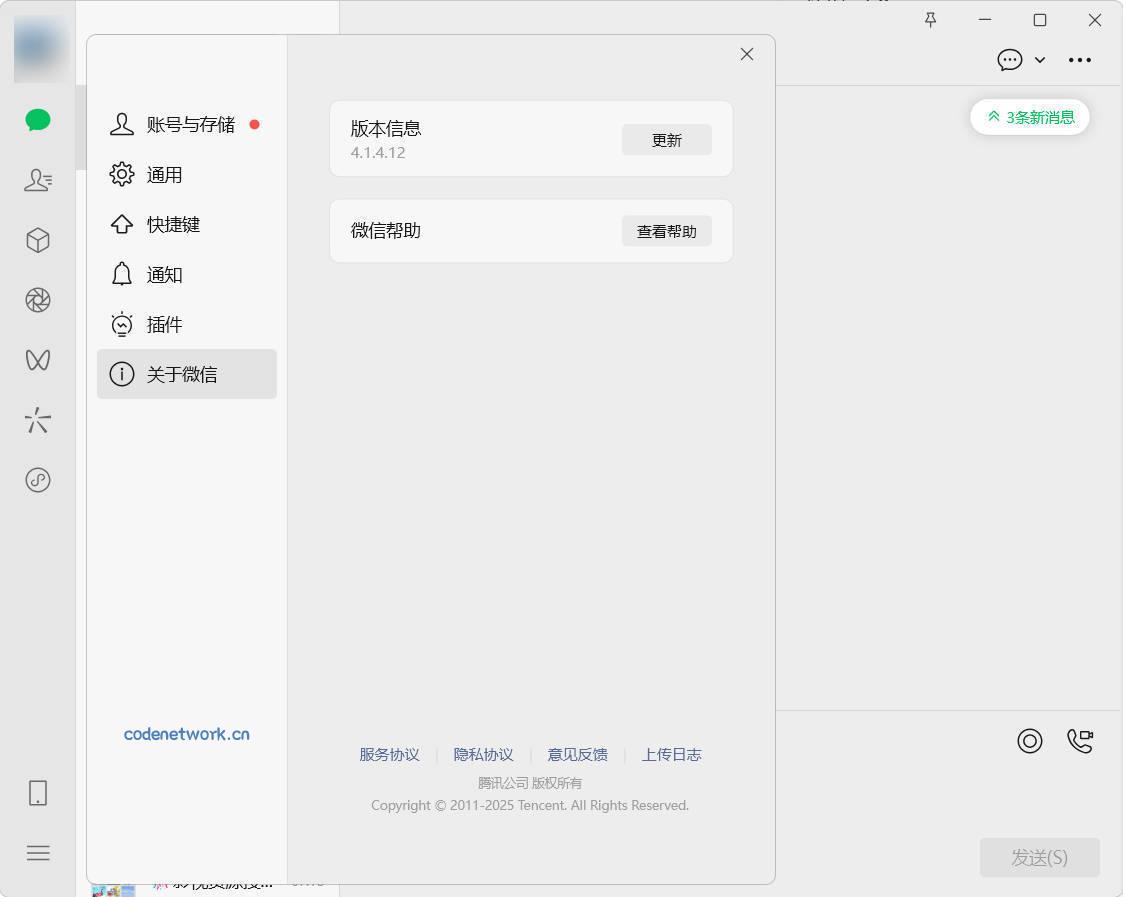The image size is (1123, 897).
Task: Open the hamburger menu at the sidebar bottom
Action: coord(37,852)
